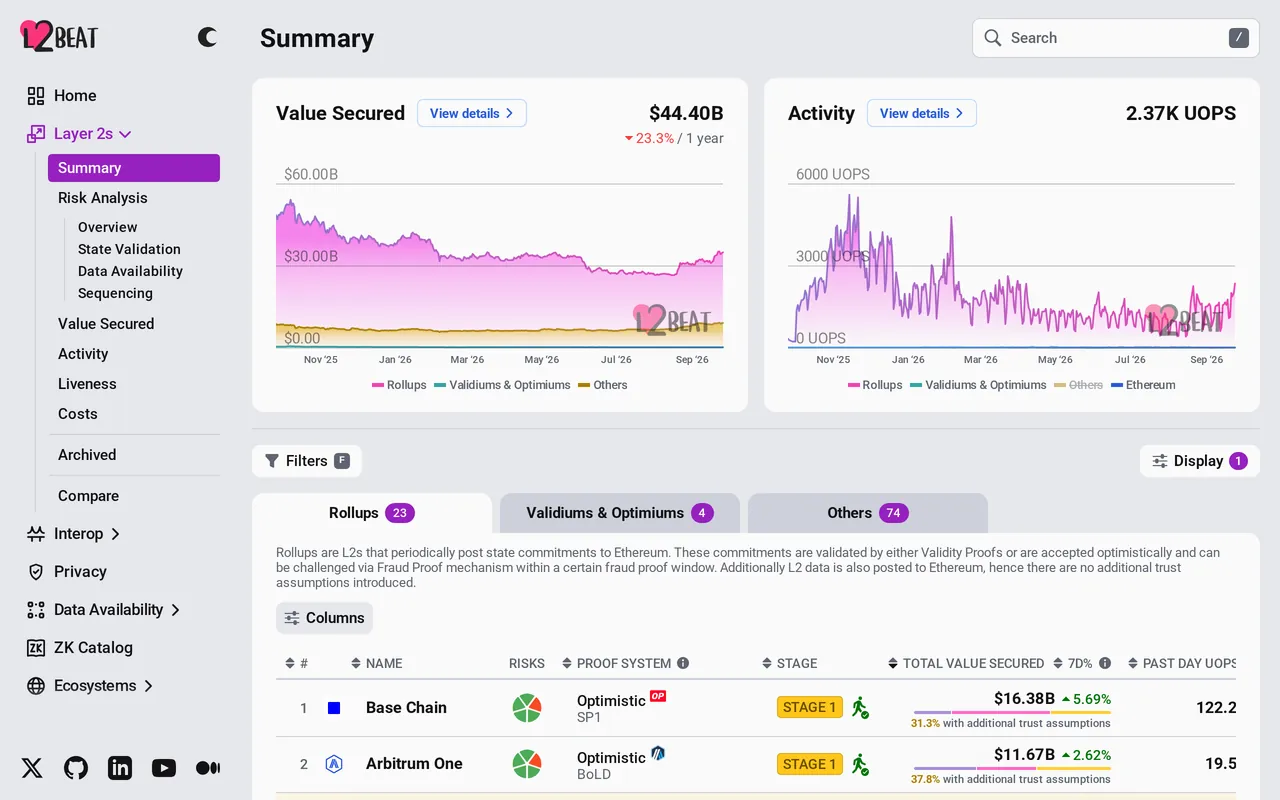Viewport: 1280px width, 800px height.
Task: Toggle Ethereum series in Activity legend
Action: click(x=1143, y=385)
